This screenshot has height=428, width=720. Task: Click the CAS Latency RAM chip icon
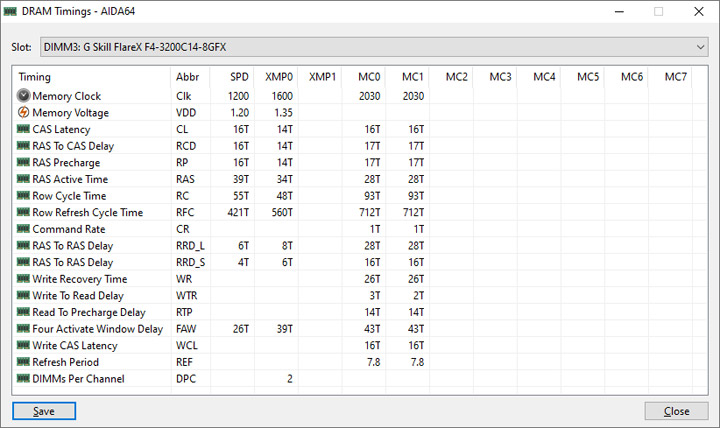pyautogui.click(x=23, y=129)
